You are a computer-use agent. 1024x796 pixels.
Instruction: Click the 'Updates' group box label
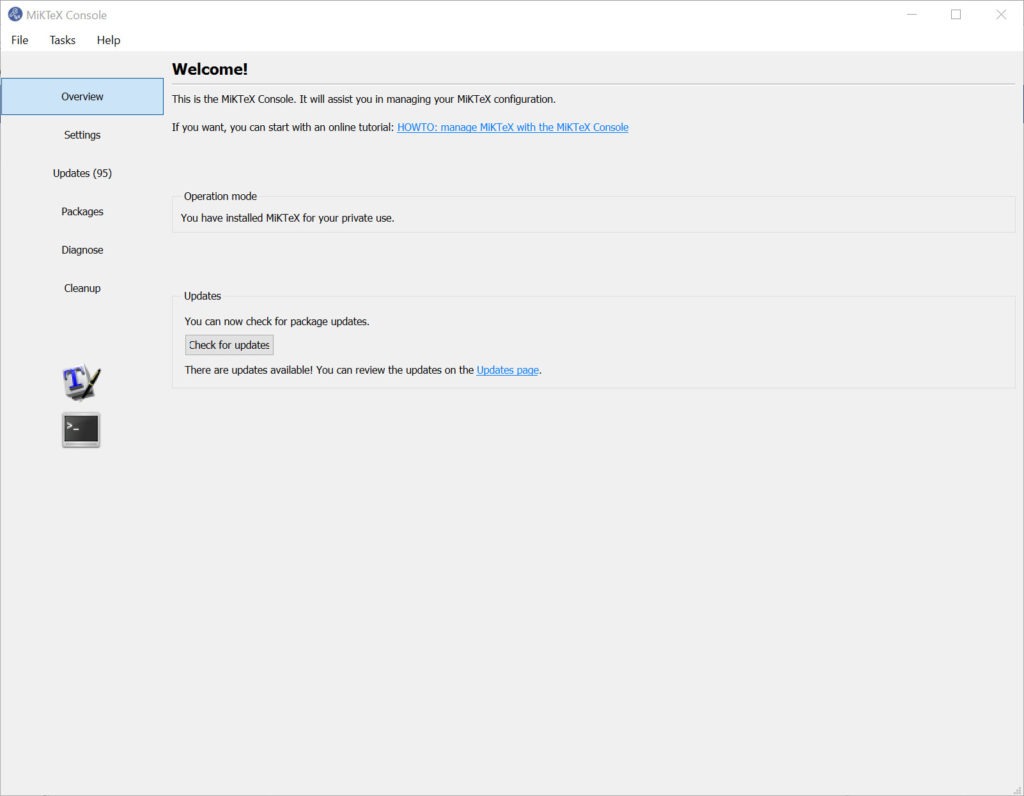pyautogui.click(x=202, y=296)
